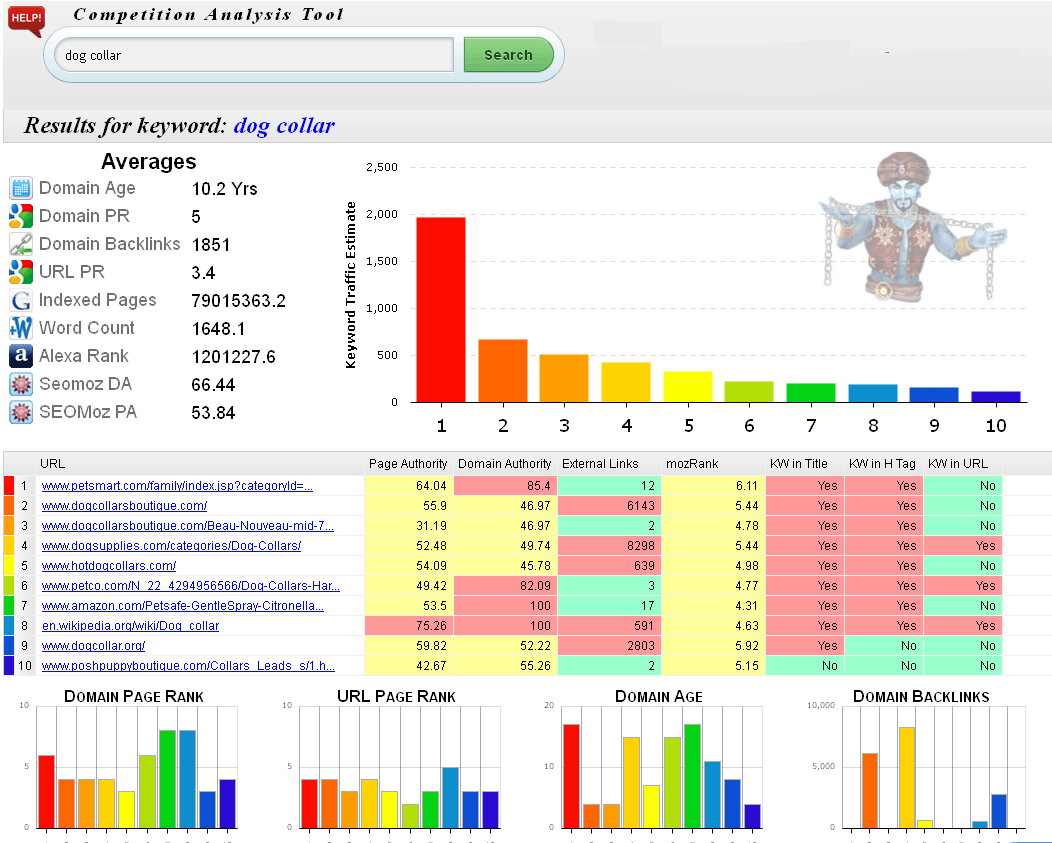Image resolution: width=1052 pixels, height=843 pixels.
Task: Click the blue dog collar keyword heading
Action: pyautogui.click(x=284, y=126)
